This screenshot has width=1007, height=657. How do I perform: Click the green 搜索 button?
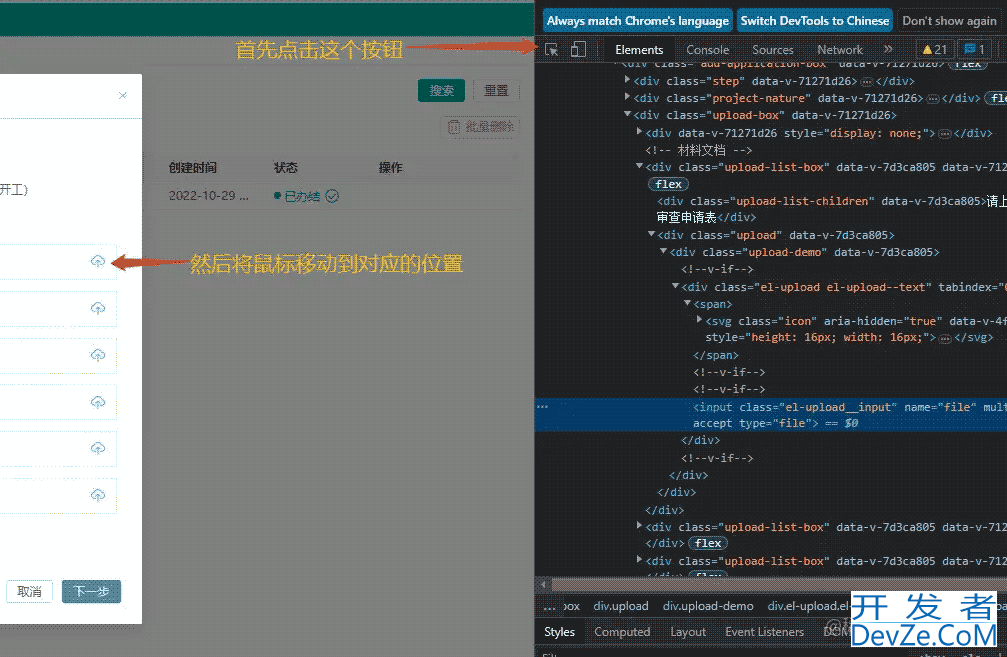[441, 91]
